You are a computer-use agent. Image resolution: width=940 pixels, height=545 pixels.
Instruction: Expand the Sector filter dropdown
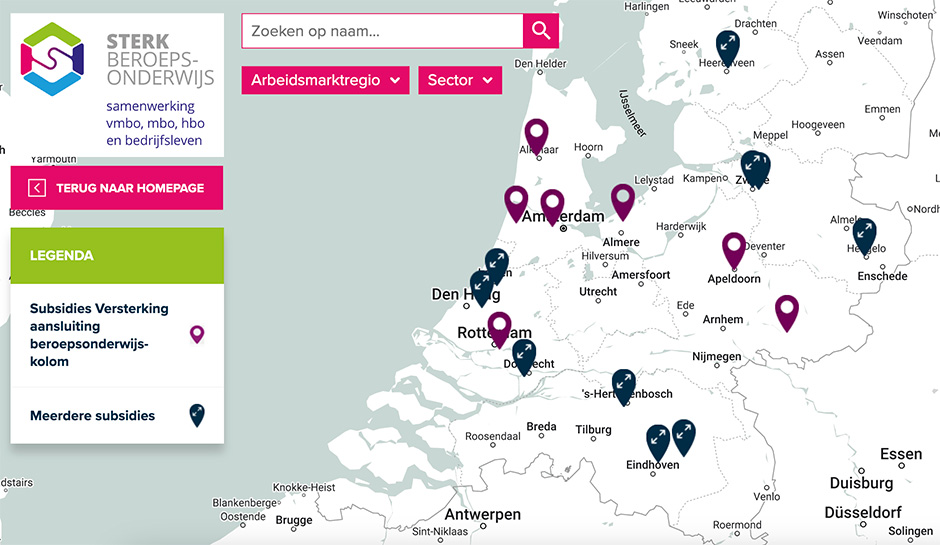459,80
